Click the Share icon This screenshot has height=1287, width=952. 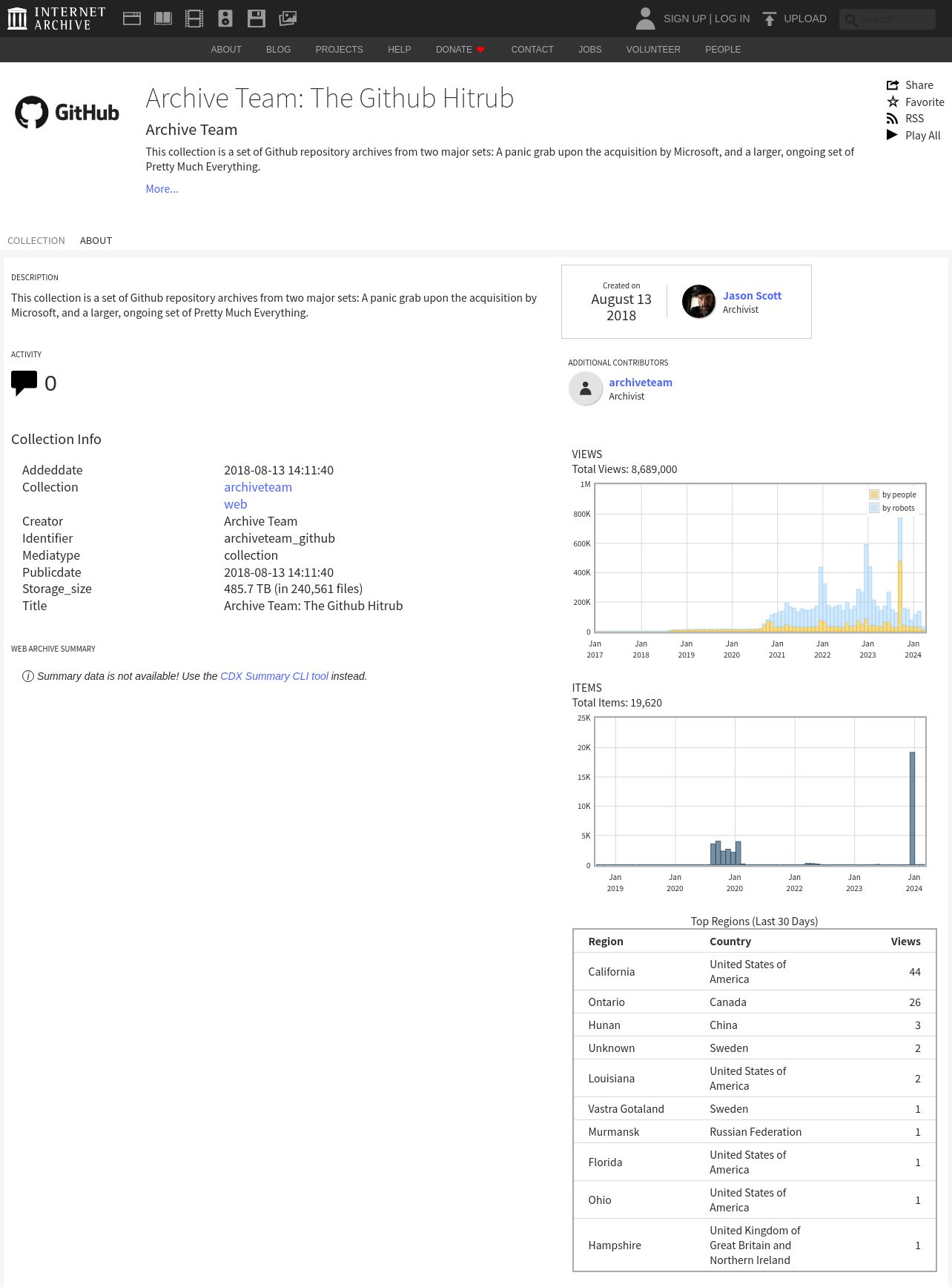pos(893,85)
